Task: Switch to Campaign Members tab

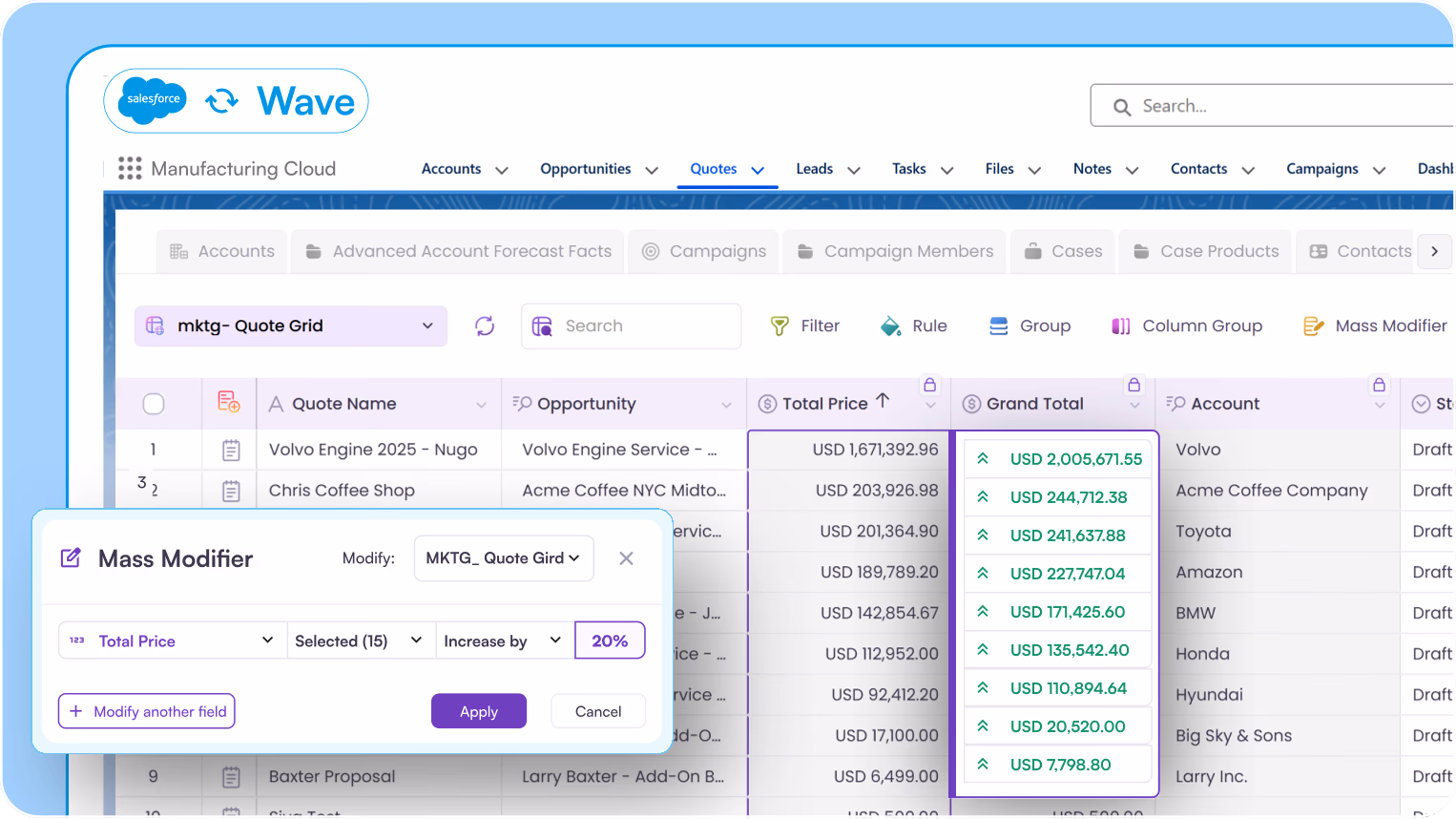Action: (x=895, y=252)
